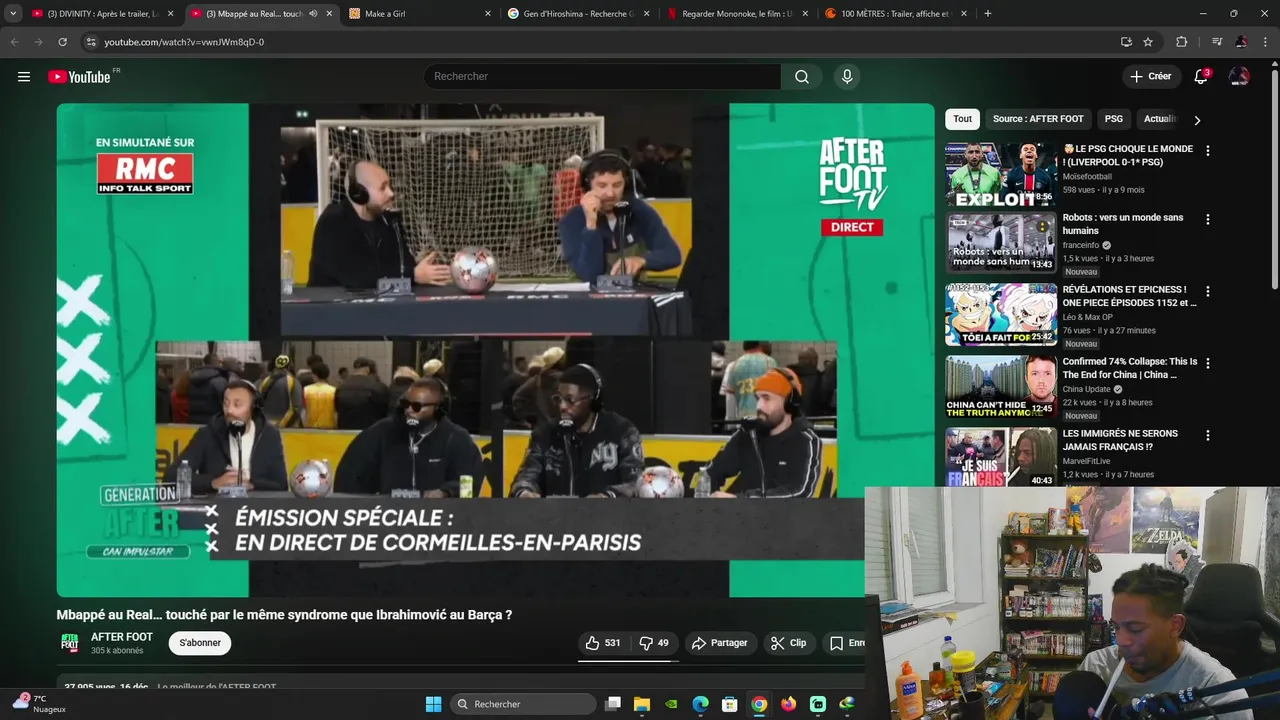Click into the YouTube Rechercher field

click(602, 77)
